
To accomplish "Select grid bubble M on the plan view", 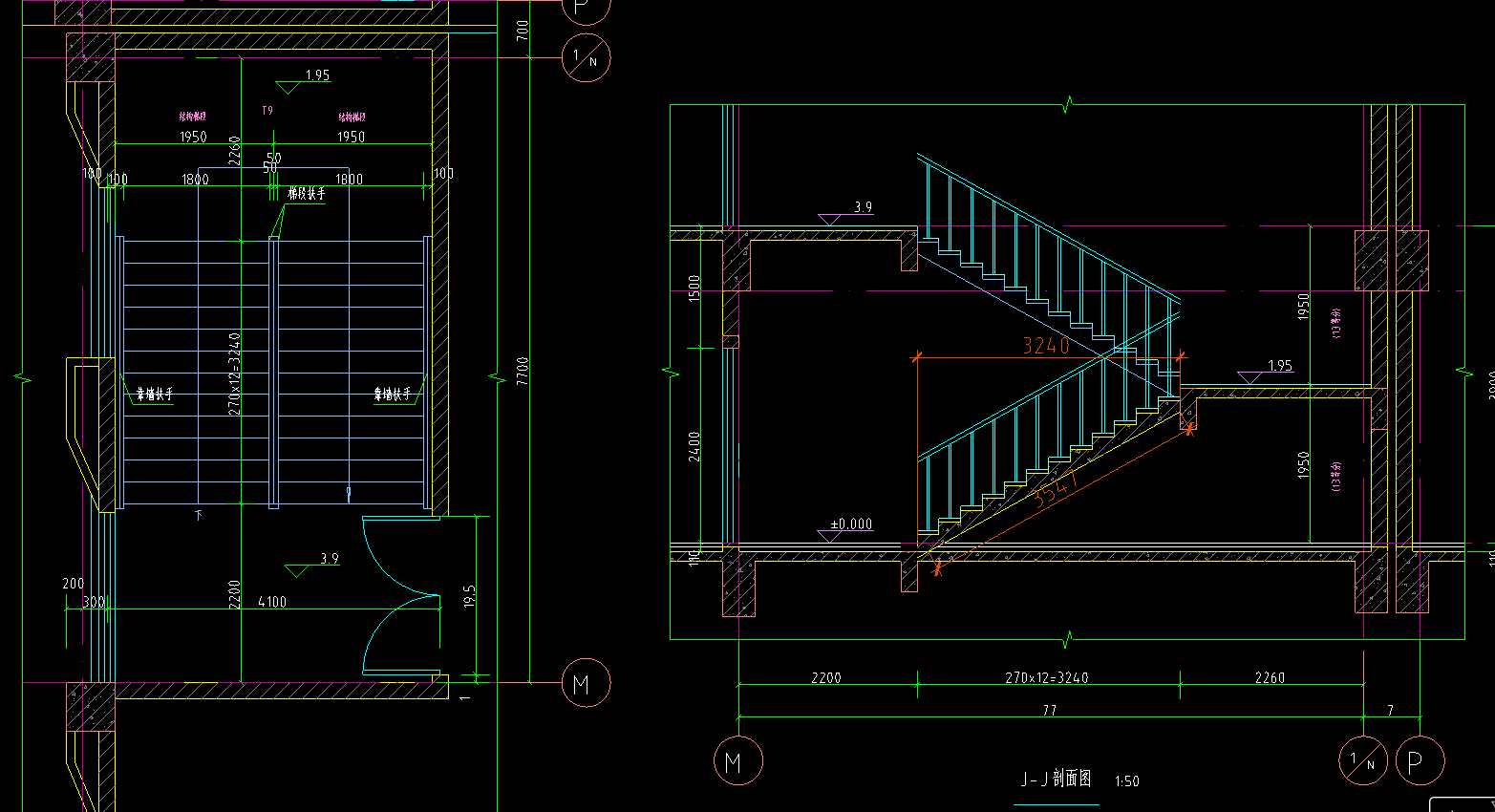I will point(586,683).
